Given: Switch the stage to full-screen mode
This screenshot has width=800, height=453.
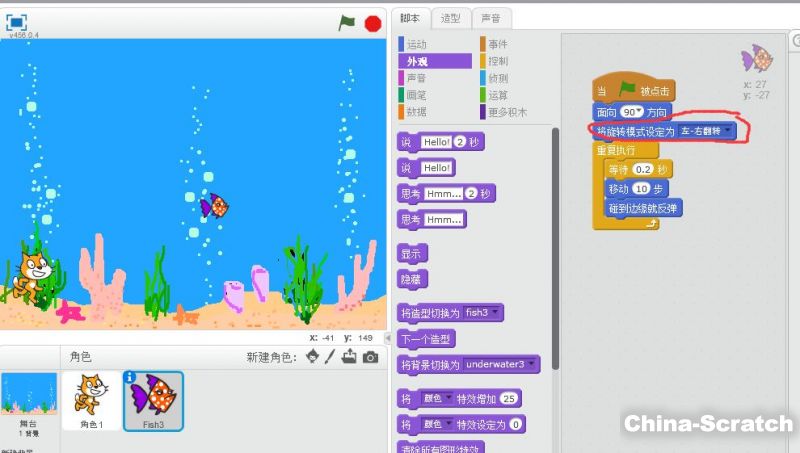Looking at the screenshot, I should coord(17,22).
